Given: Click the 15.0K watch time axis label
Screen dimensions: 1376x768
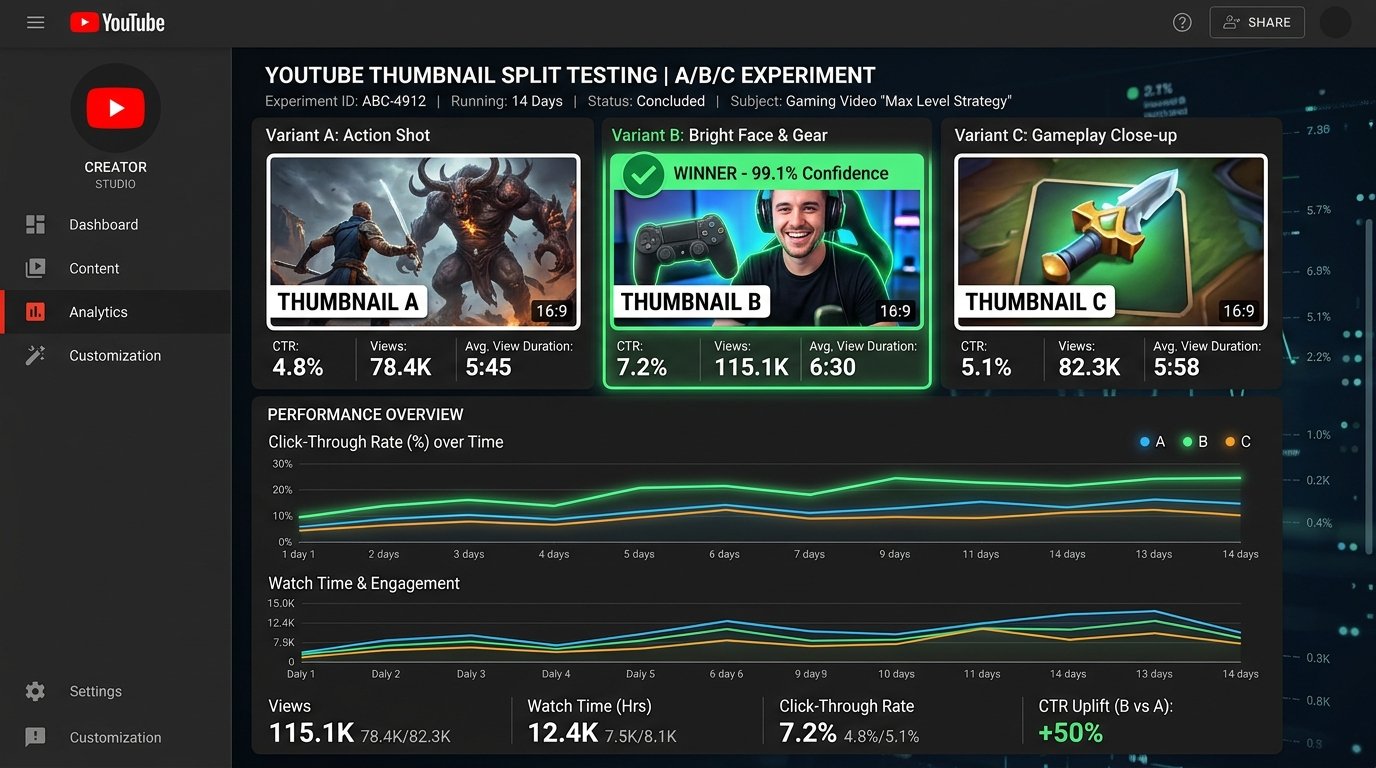Looking at the screenshot, I should (281, 604).
